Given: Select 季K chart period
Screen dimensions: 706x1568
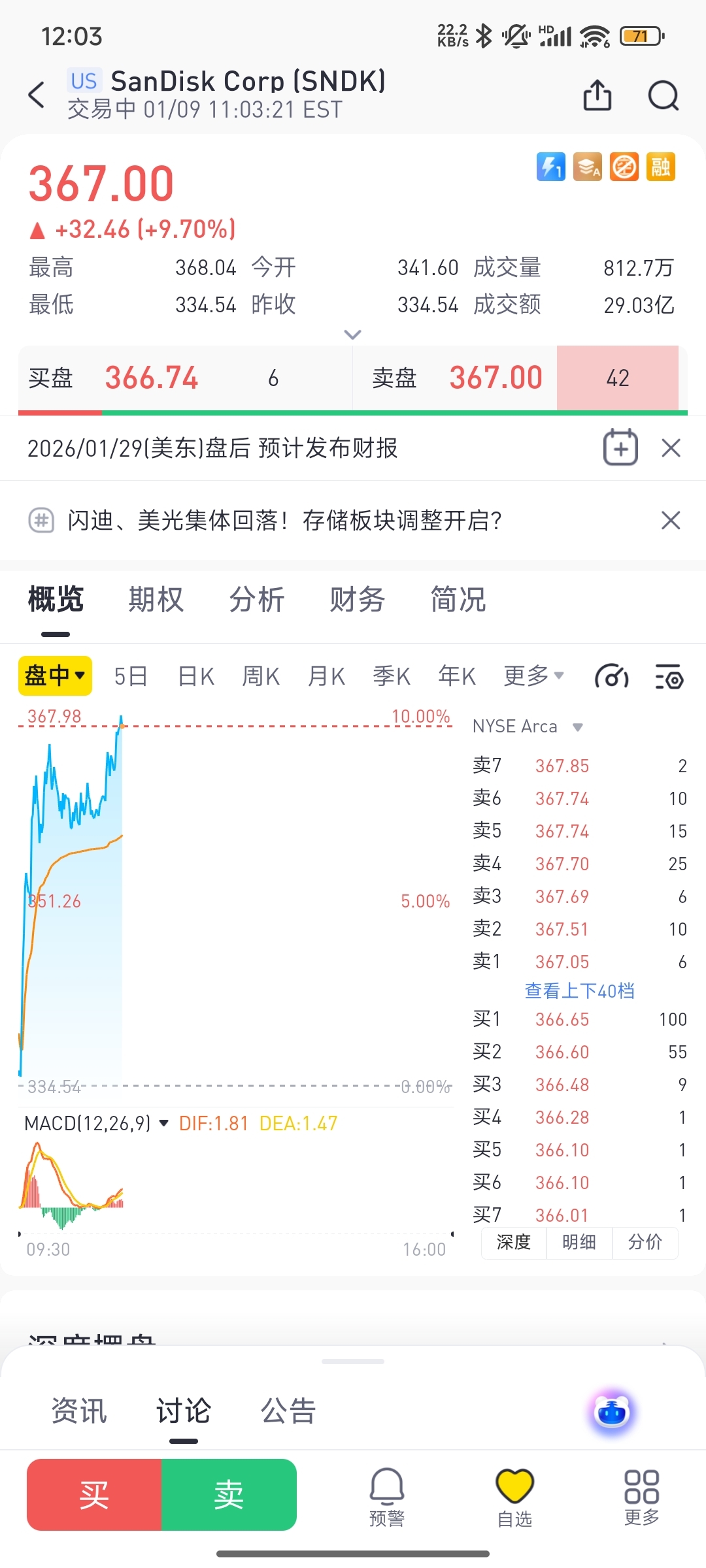Looking at the screenshot, I should (x=392, y=676).
